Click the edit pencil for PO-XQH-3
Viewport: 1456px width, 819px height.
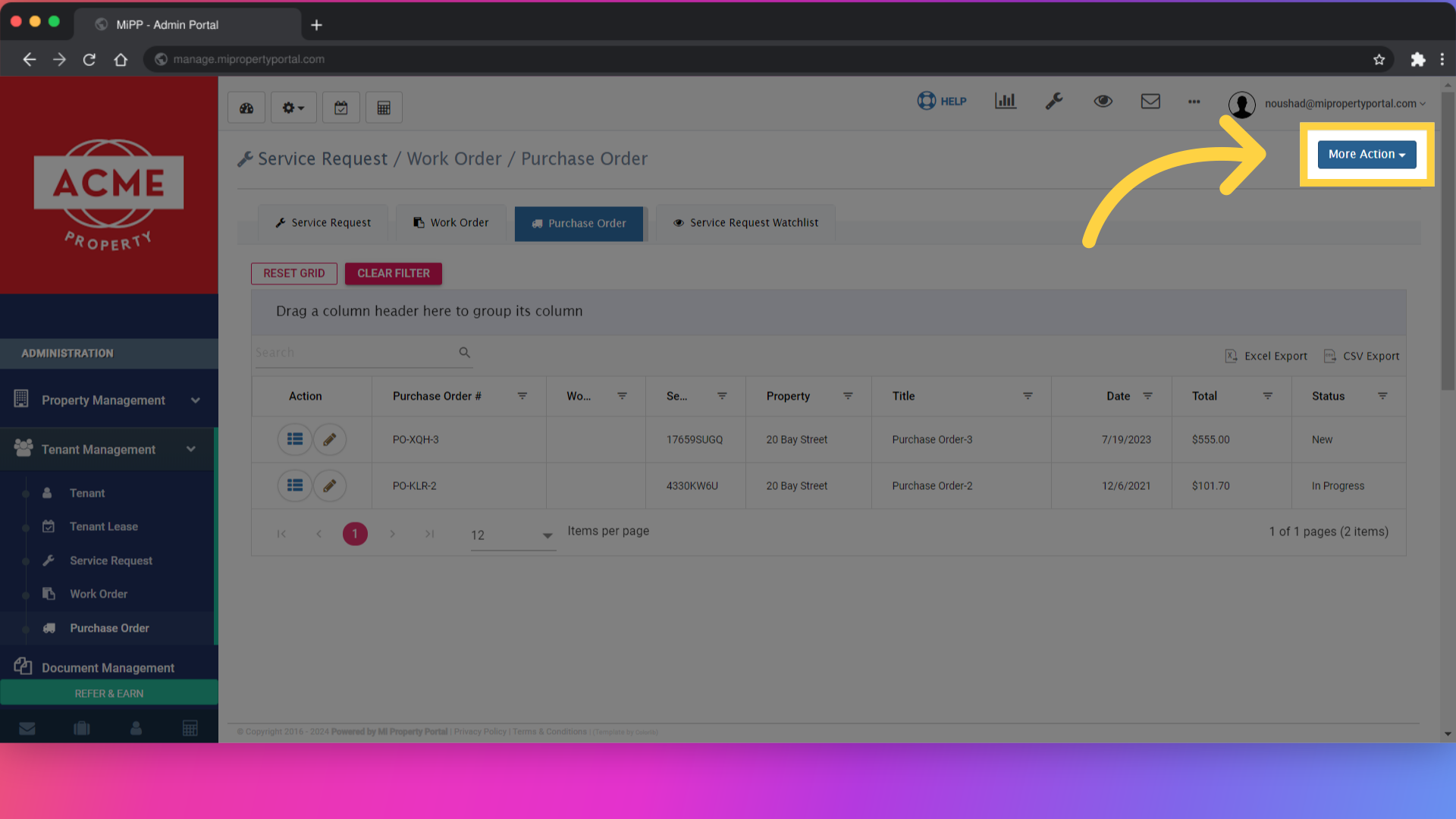[330, 440]
